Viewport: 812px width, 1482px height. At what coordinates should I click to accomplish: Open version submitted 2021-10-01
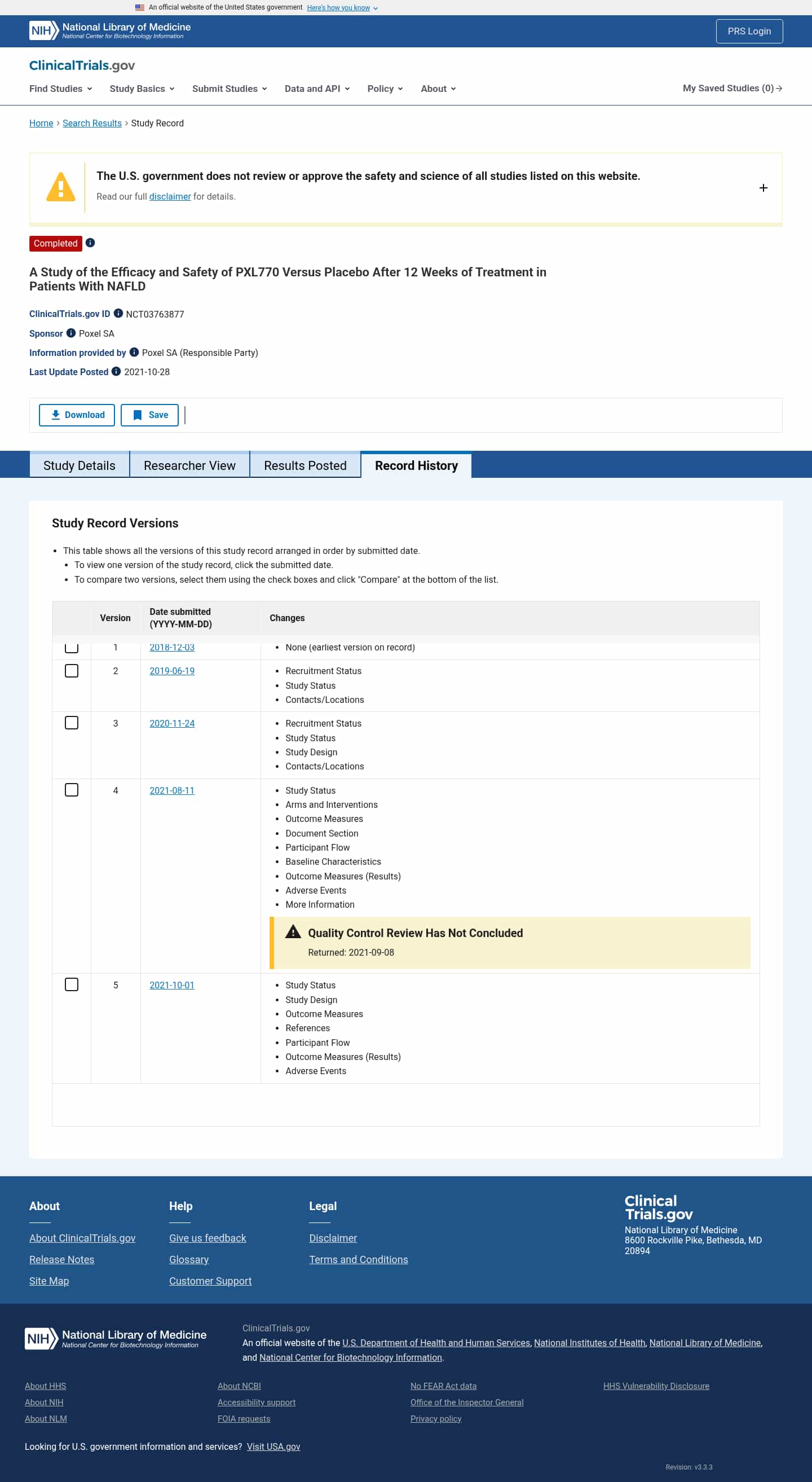[172, 985]
